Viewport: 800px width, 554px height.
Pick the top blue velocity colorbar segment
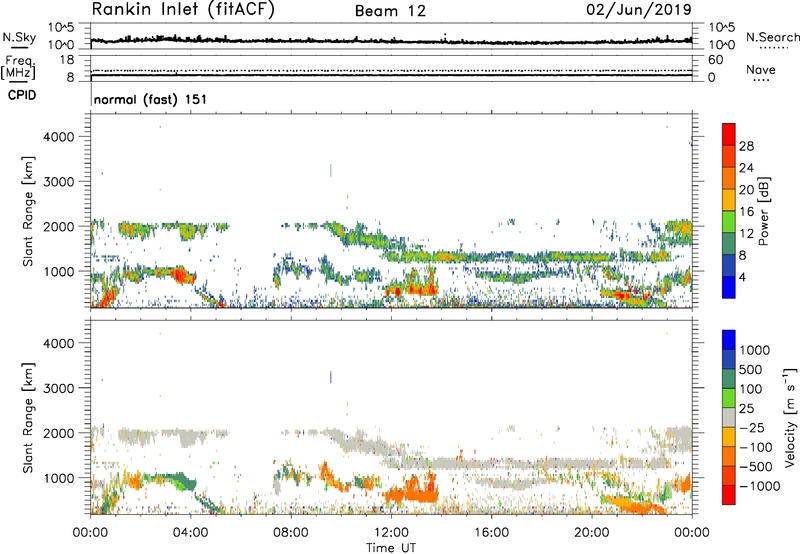729,340
